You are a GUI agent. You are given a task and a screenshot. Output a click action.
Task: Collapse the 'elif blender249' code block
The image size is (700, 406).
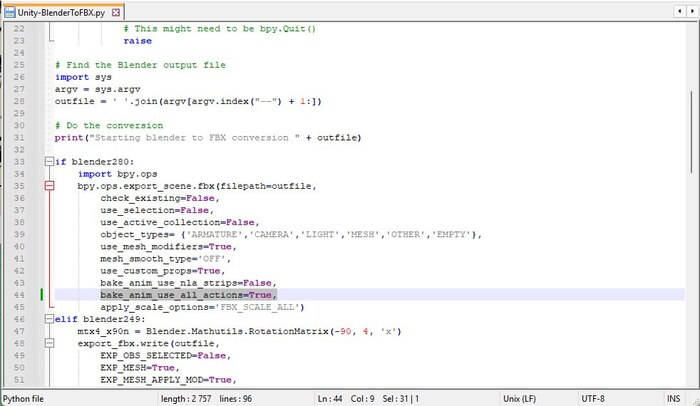pos(47,319)
